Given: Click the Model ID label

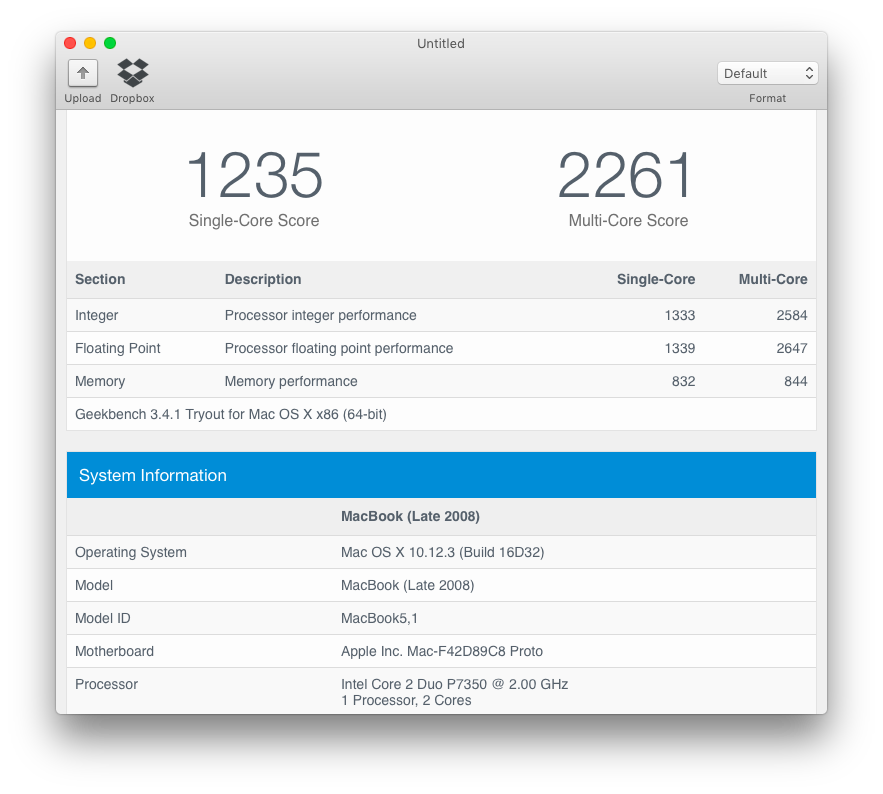Looking at the screenshot, I should tap(102, 618).
